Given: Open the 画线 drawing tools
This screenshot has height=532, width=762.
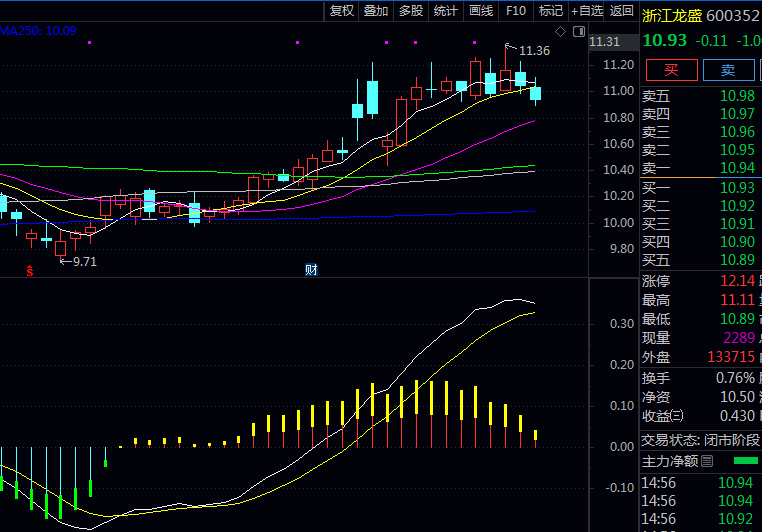Looking at the screenshot, I should 481,11.
